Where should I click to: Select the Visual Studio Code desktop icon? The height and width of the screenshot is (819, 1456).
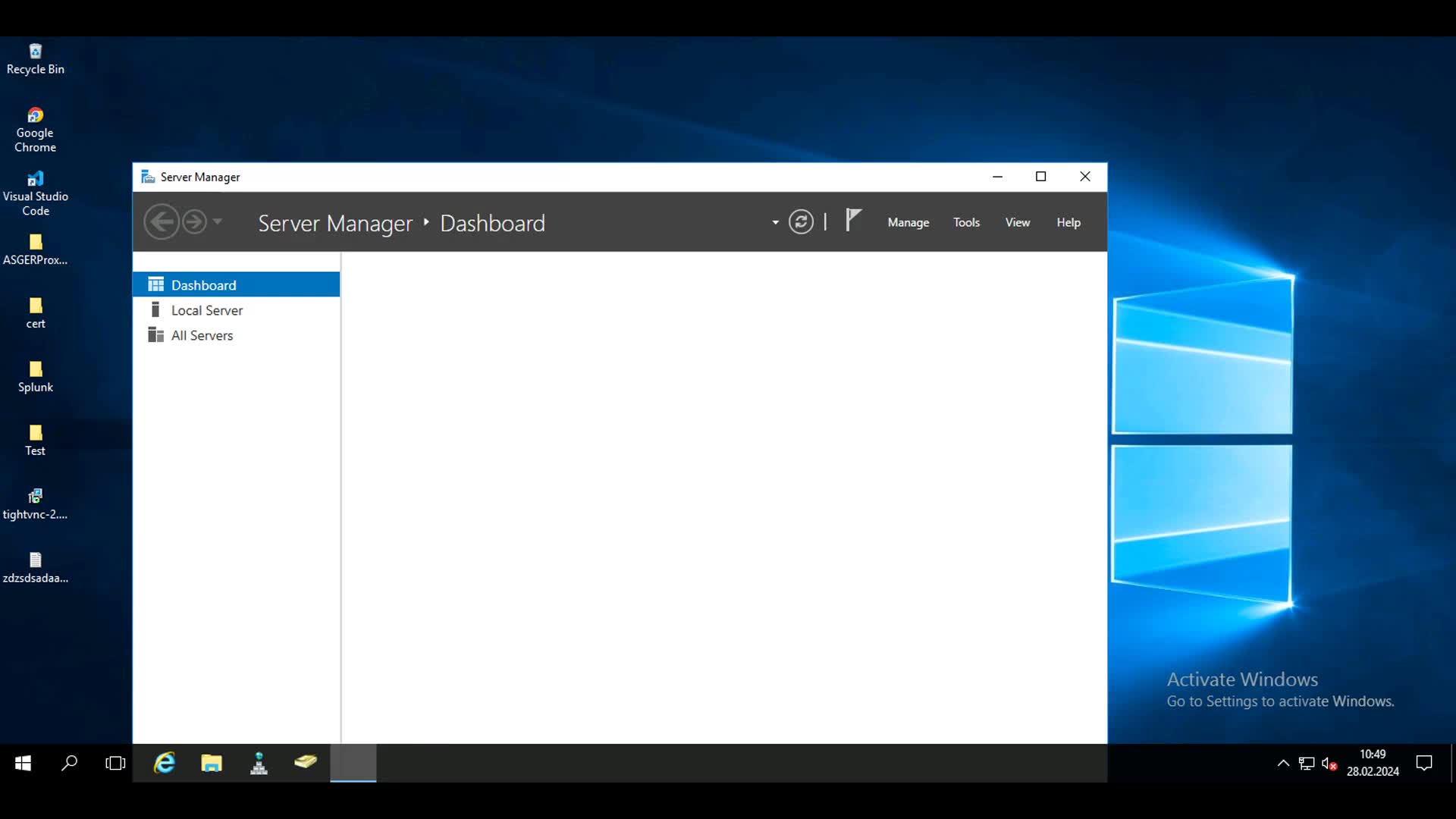coord(35,193)
